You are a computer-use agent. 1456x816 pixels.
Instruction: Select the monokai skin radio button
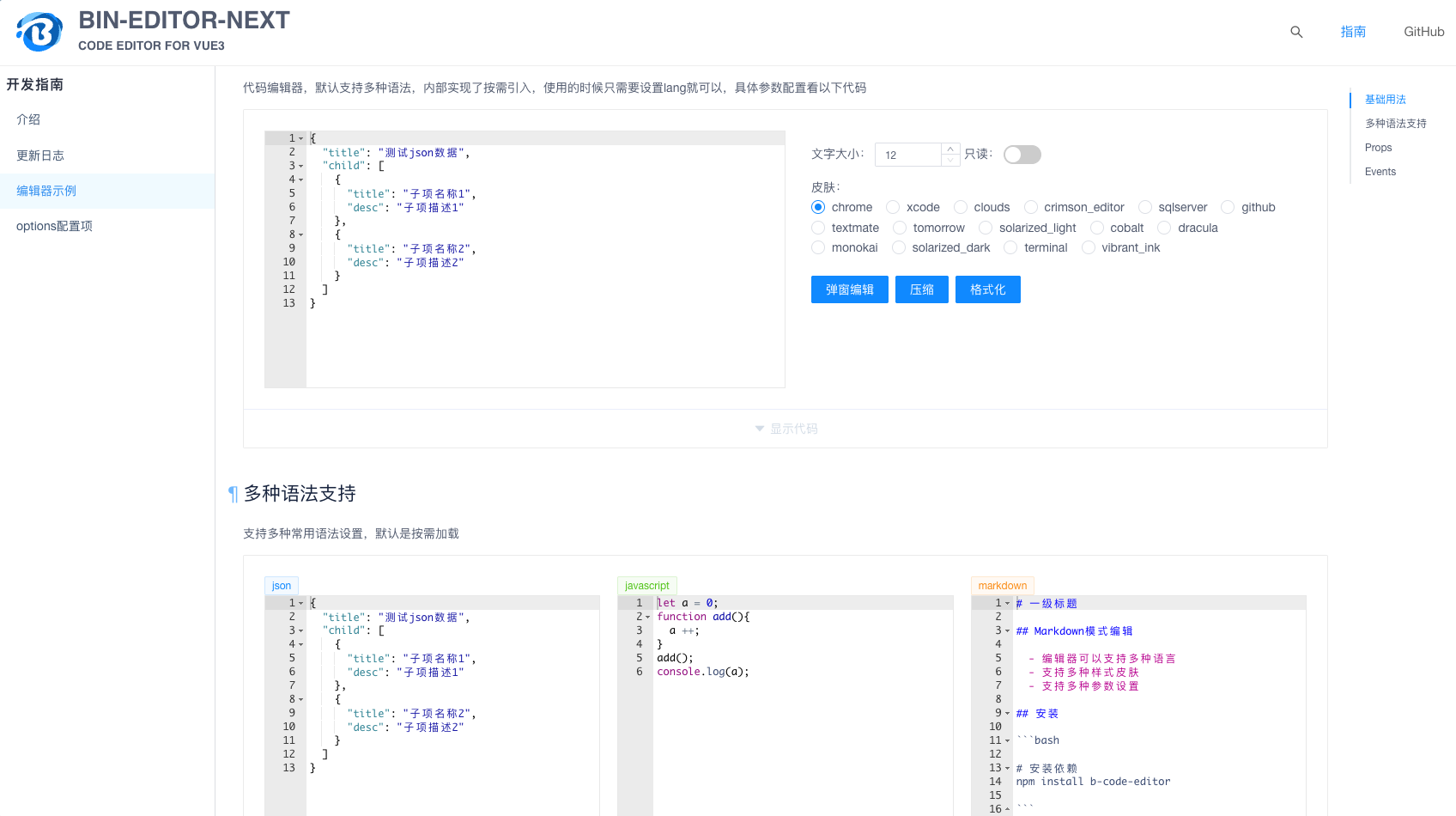point(818,248)
